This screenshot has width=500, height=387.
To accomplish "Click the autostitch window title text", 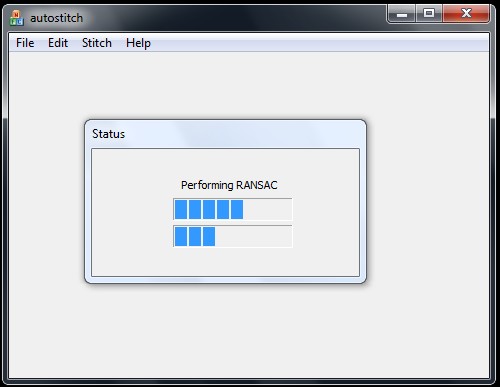I will coord(57,18).
